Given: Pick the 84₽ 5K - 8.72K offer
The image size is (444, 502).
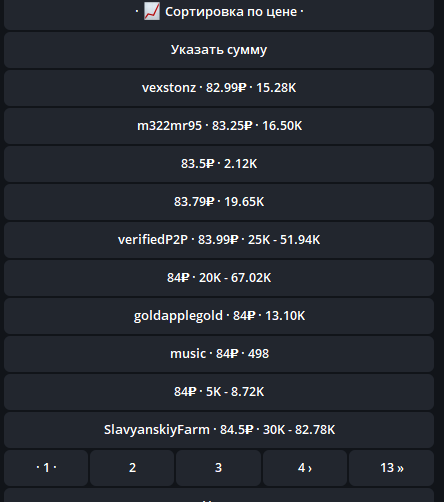Looking at the screenshot, I should (x=219, y=392).
